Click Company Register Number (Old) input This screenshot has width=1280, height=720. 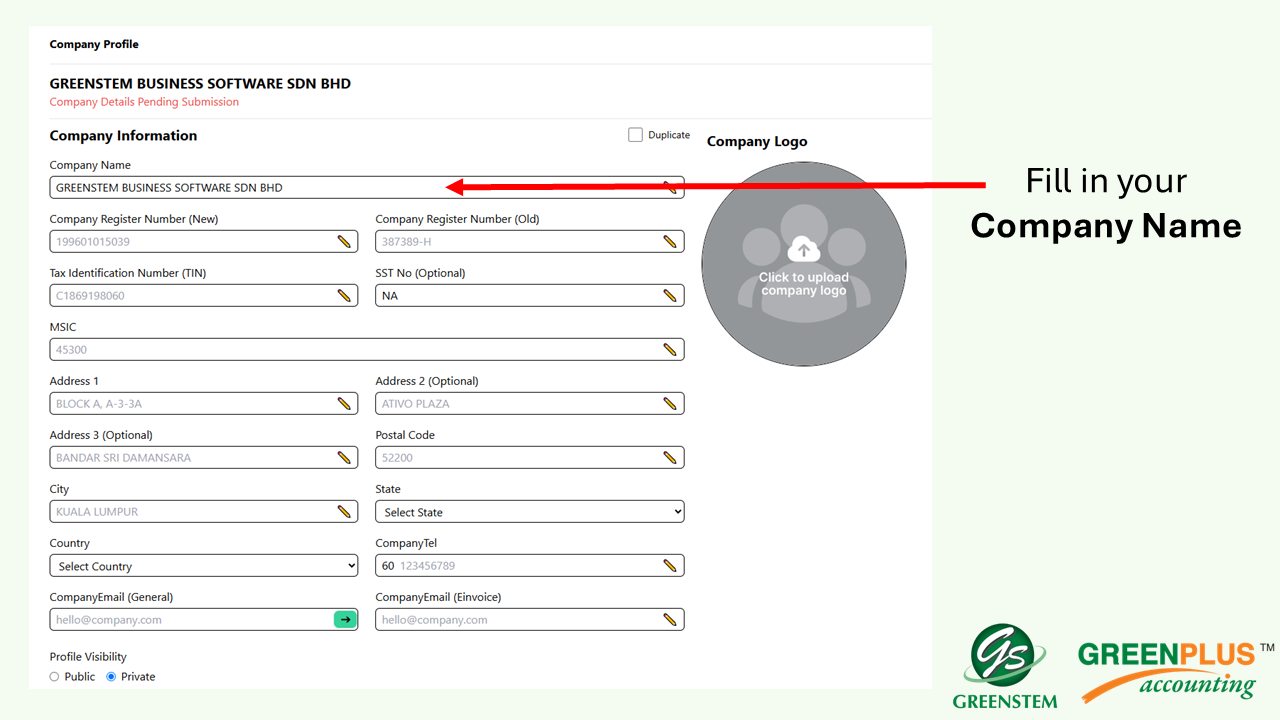530,241
